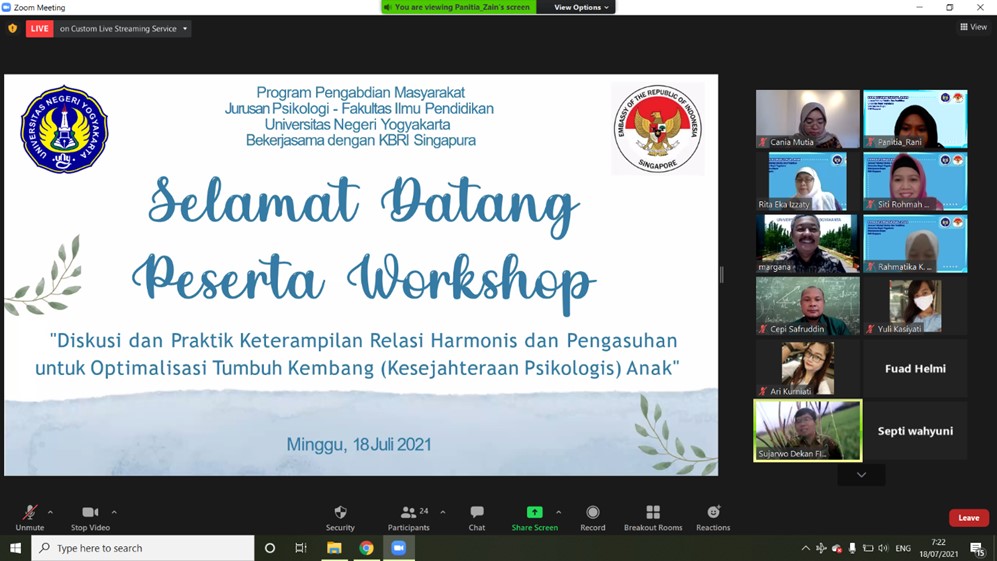Click the microphone tray icon
This screenshot has height=561, width=997.
[852, 548]
